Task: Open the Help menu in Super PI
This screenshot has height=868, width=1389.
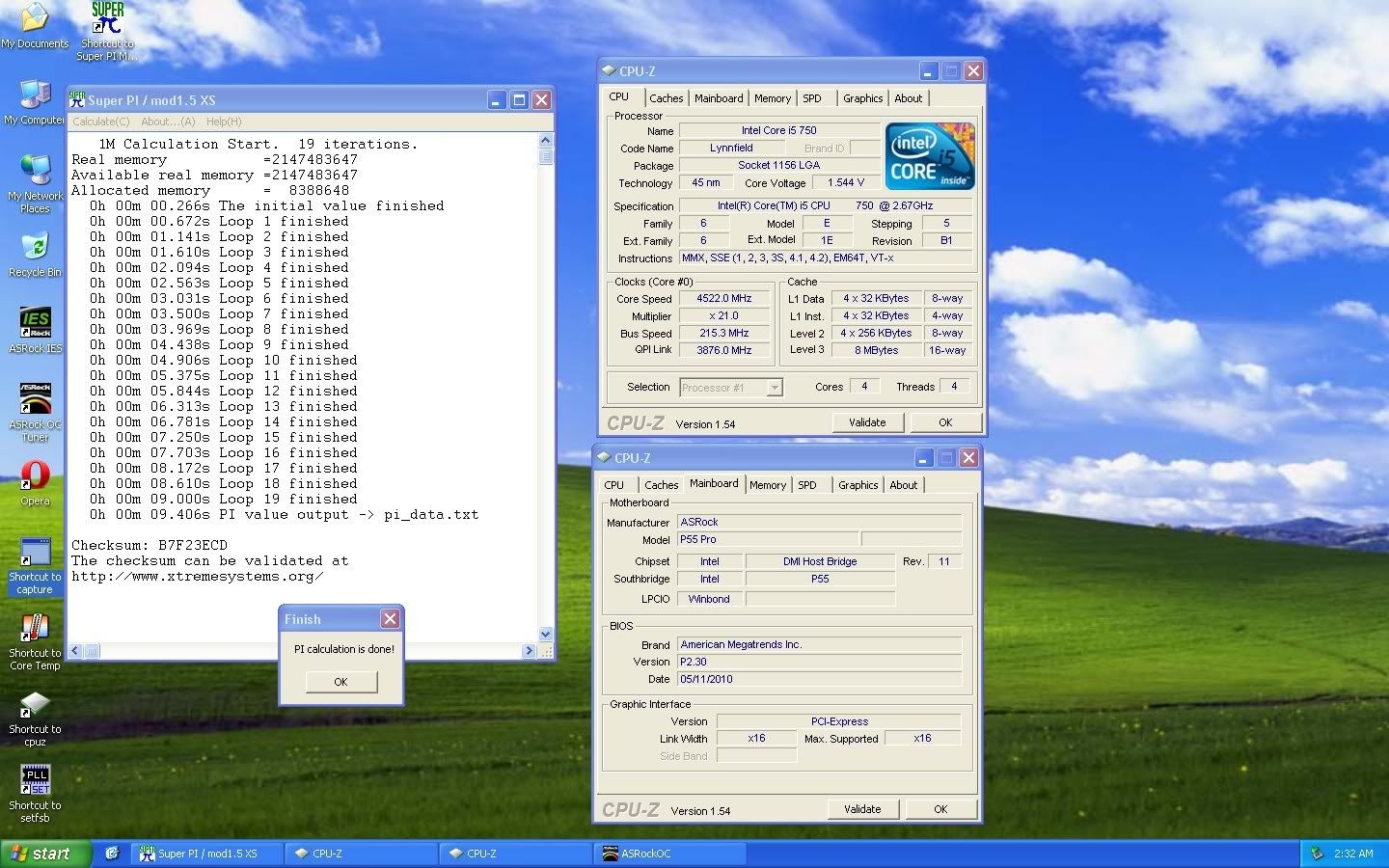Action: 224,122
